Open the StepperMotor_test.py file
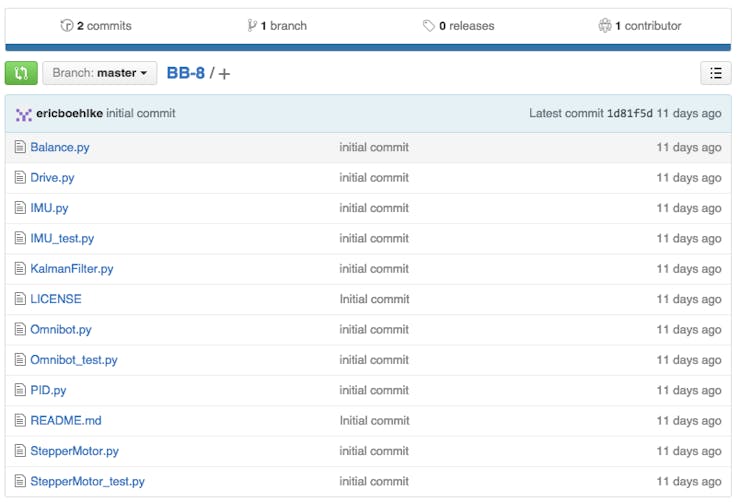The image size is (740, 502). (x=88, y=481)
